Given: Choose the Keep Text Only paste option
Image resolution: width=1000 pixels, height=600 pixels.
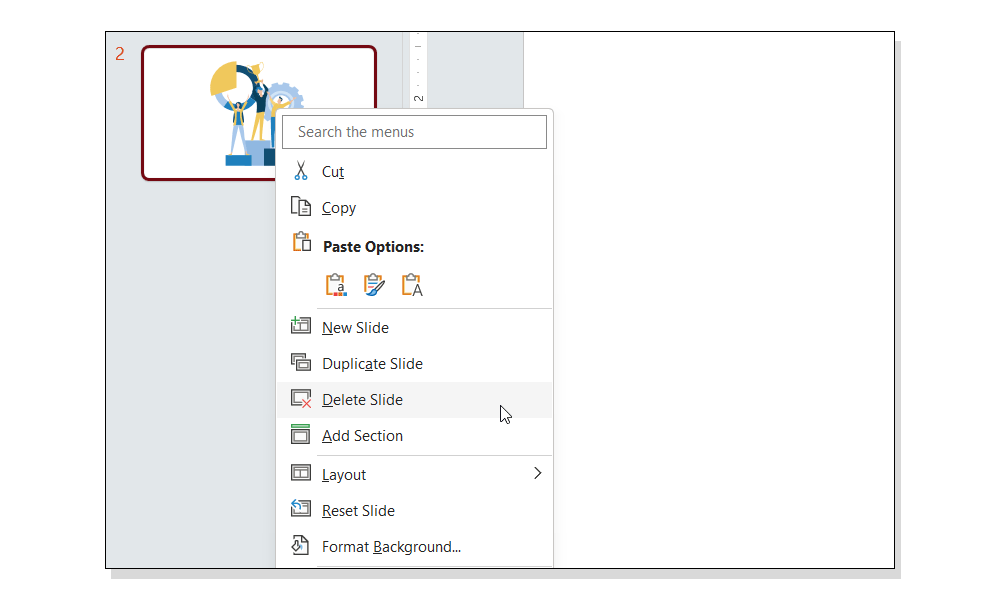Looking at the screenshot, I should [411, 284].
